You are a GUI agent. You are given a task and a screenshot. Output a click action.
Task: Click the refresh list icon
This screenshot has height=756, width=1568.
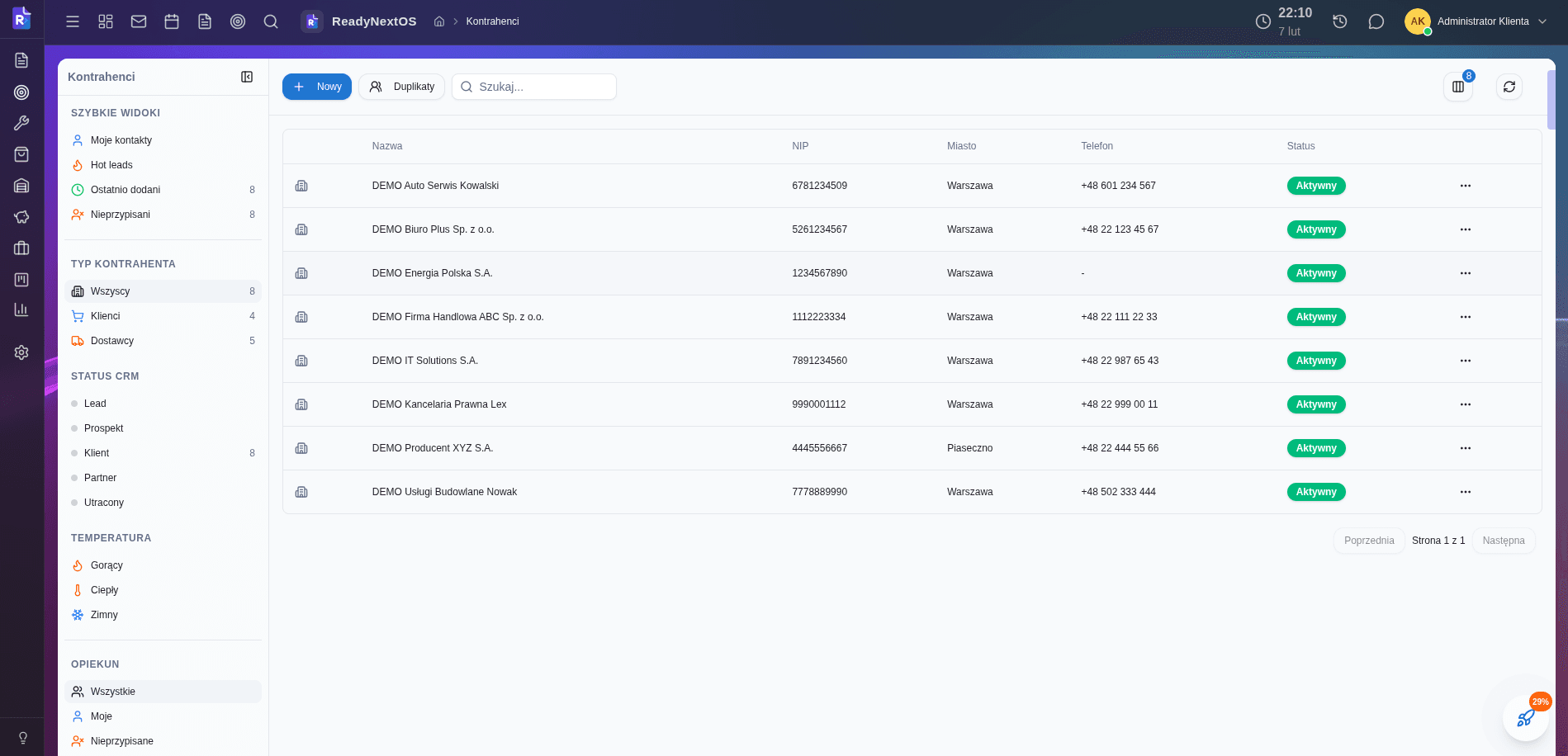(1509, 87)
